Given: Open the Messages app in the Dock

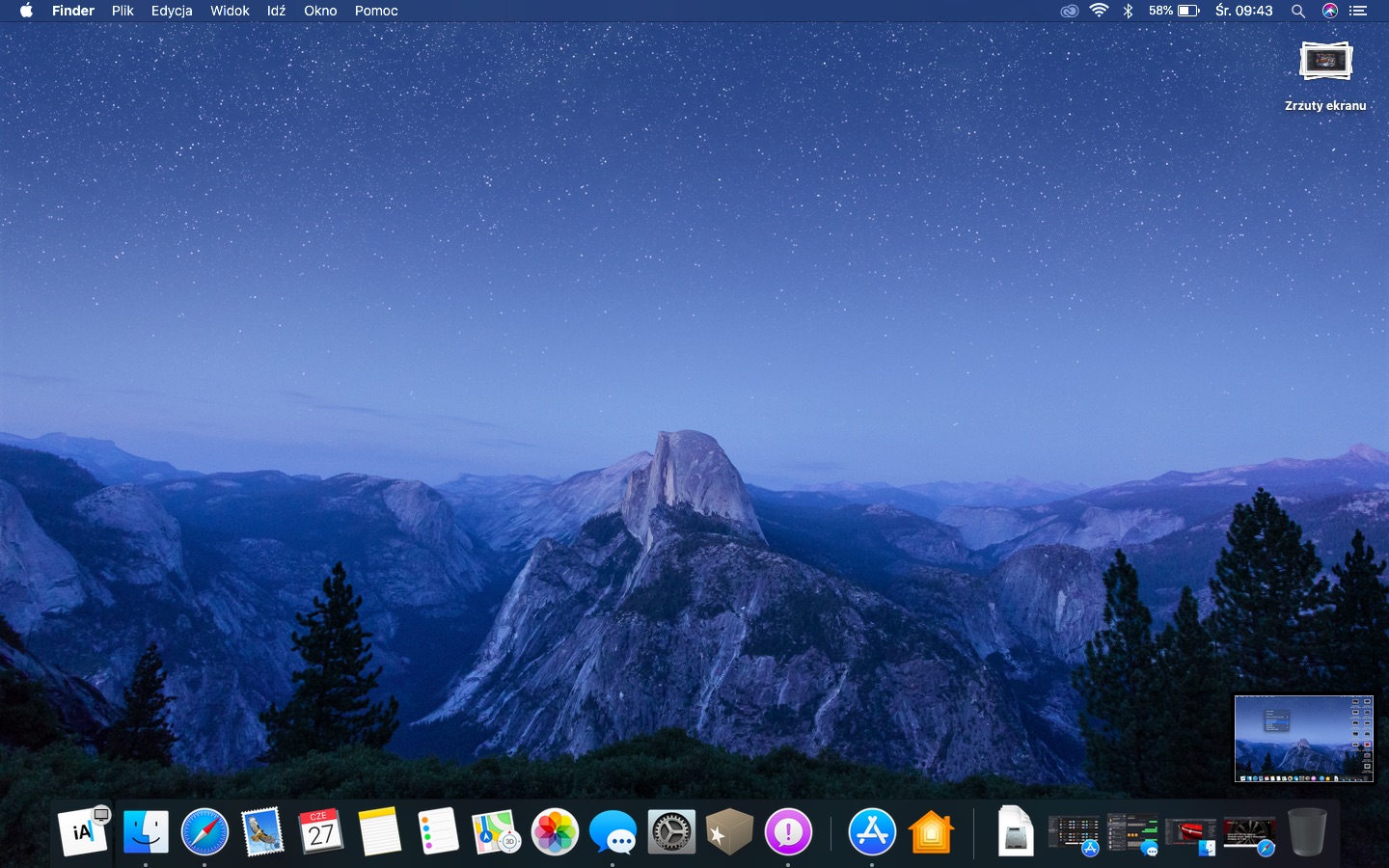Looking at the screenshot, I should tap(613, 831).
